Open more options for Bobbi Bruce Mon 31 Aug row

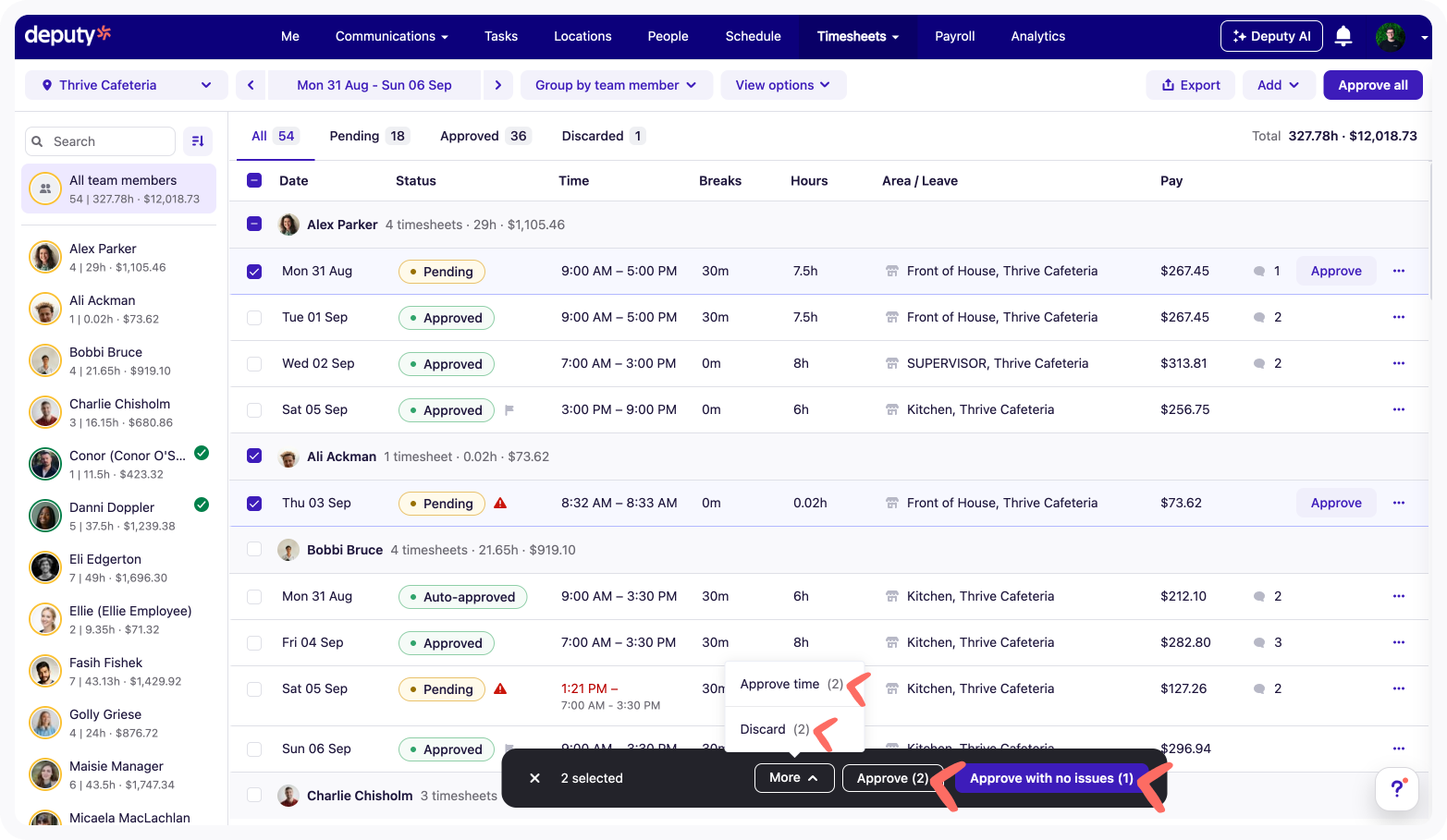point(1399,596)
